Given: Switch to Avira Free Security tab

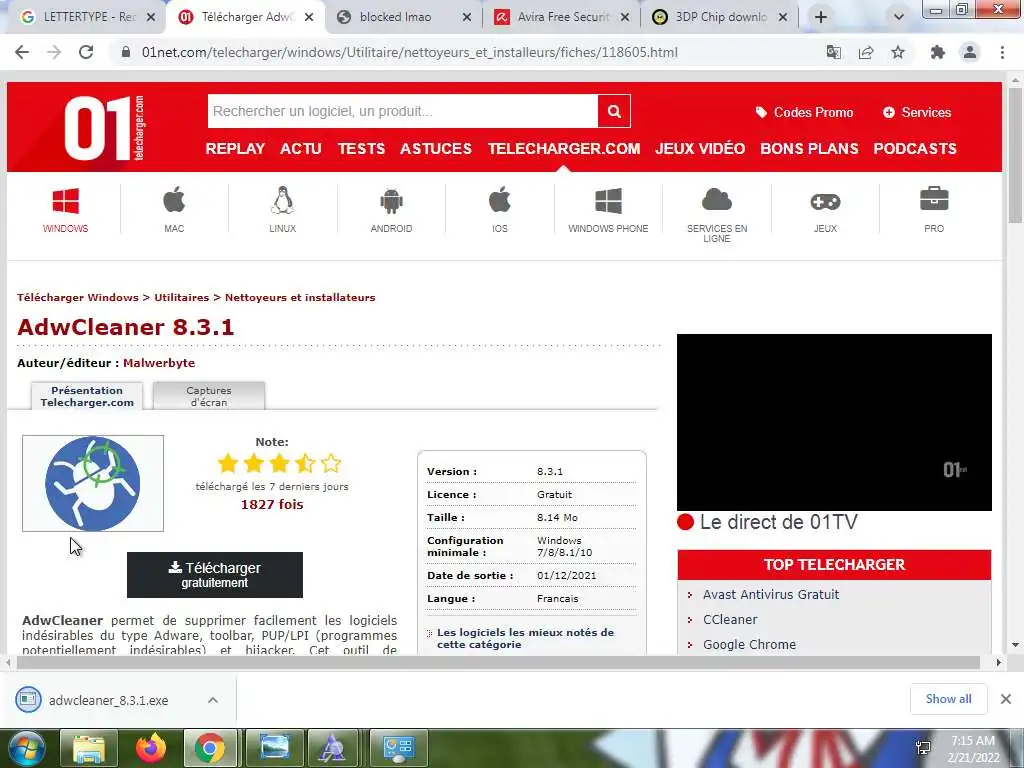Looking at the screenshot, I should coord(562,17).
